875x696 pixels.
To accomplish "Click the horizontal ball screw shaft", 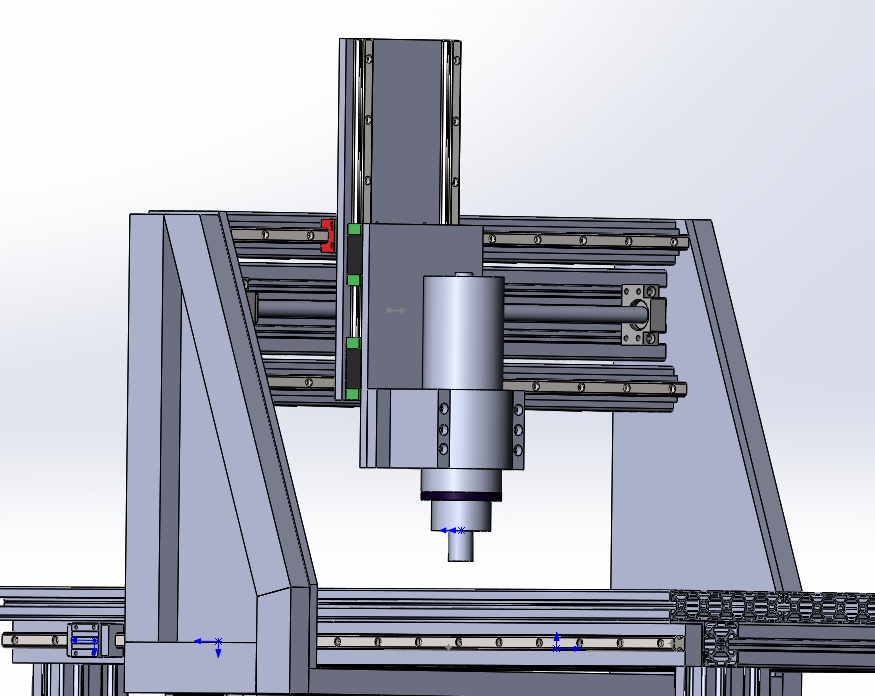I will tap(575, 314).
